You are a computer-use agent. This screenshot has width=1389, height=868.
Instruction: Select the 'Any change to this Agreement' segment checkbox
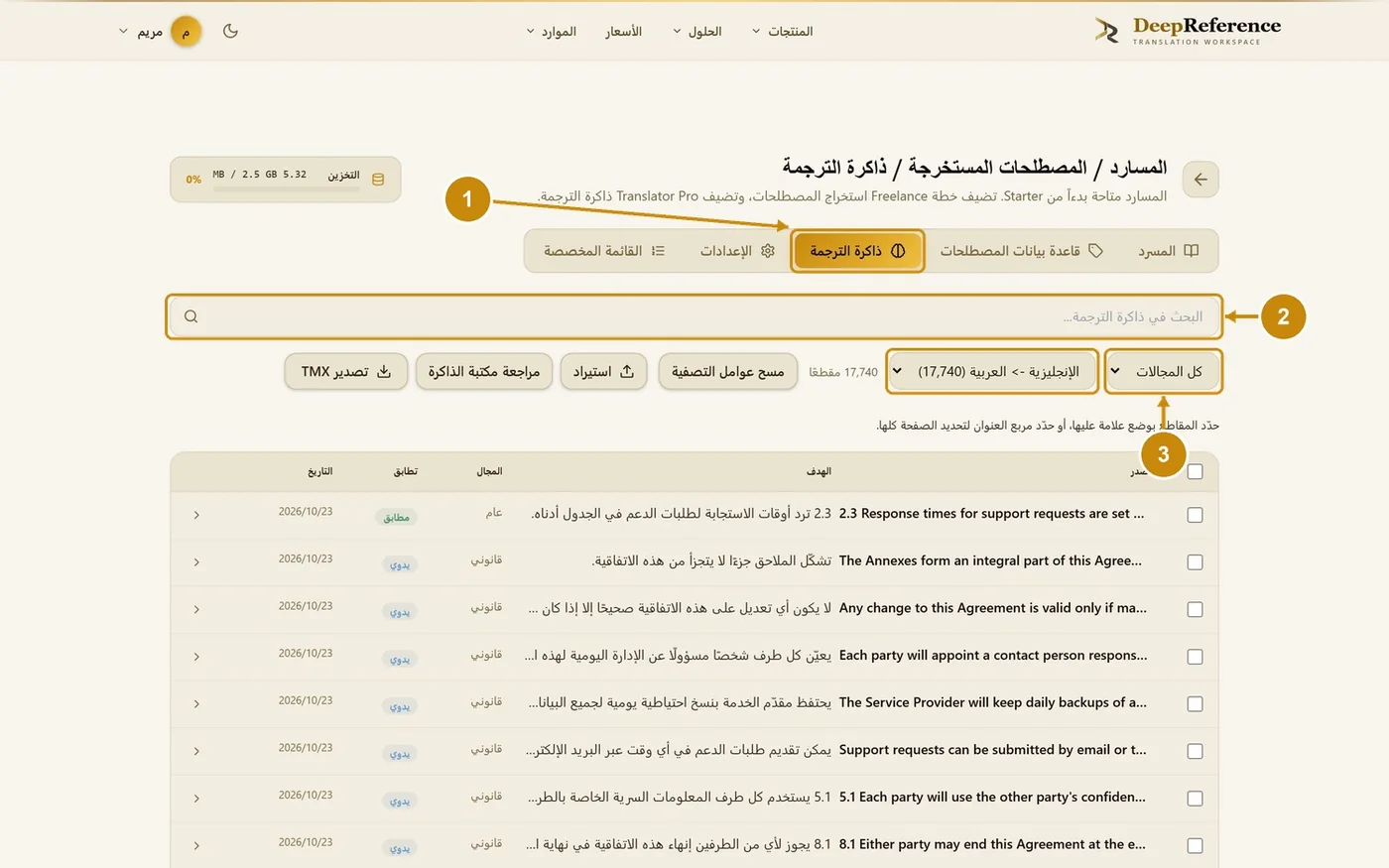(1195, 609)
